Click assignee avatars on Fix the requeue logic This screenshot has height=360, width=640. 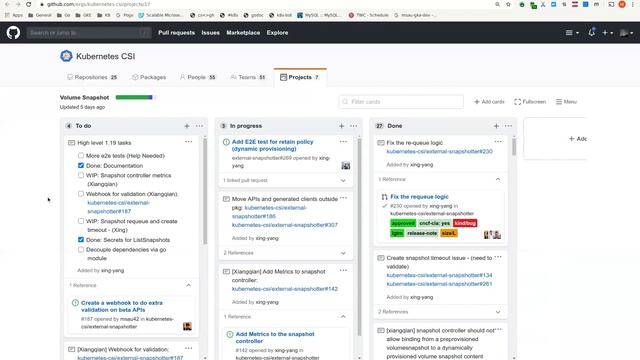[492, 234]
